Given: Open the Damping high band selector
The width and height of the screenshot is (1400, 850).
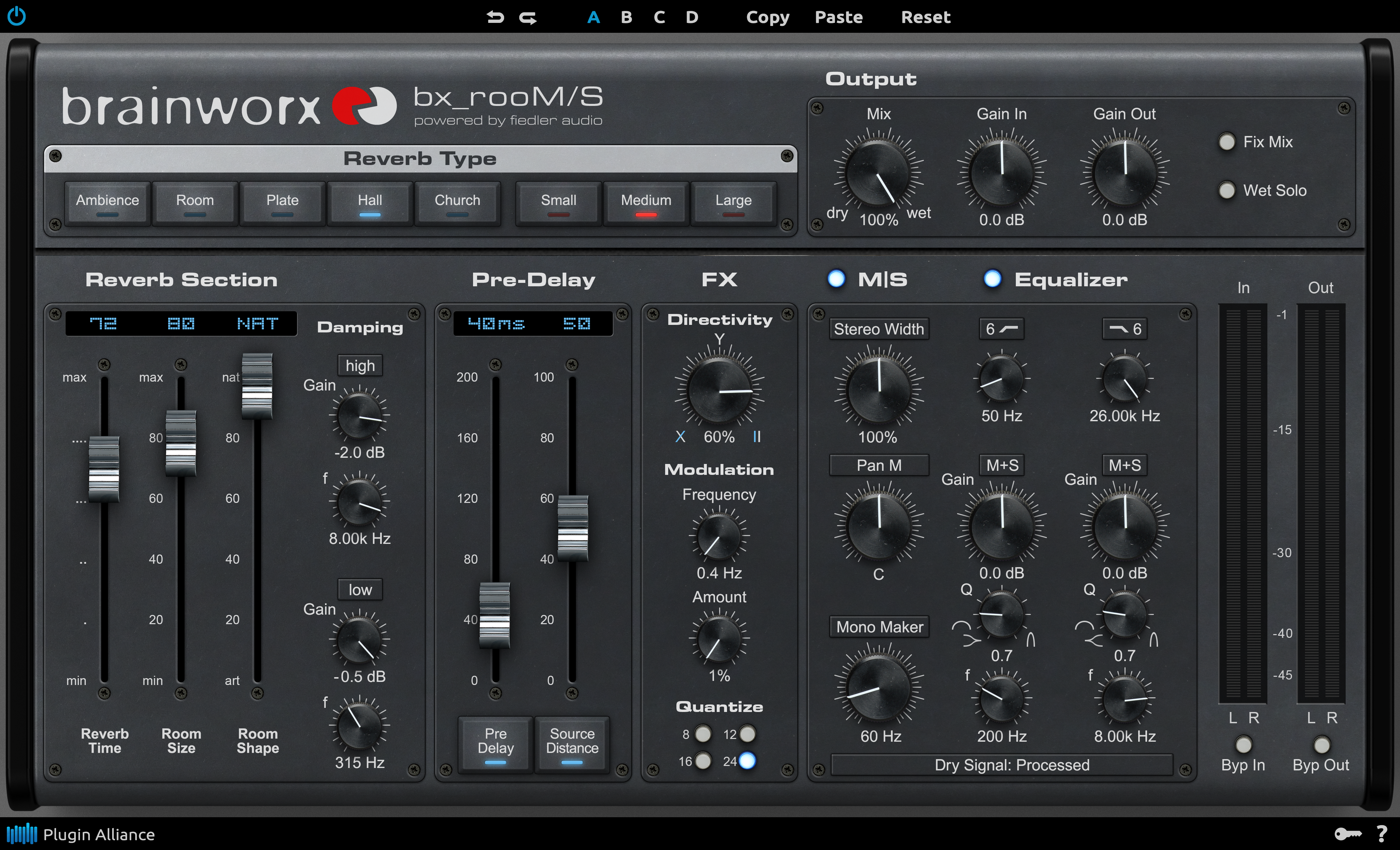Looking at the screenshot, I should coord(360,366).
